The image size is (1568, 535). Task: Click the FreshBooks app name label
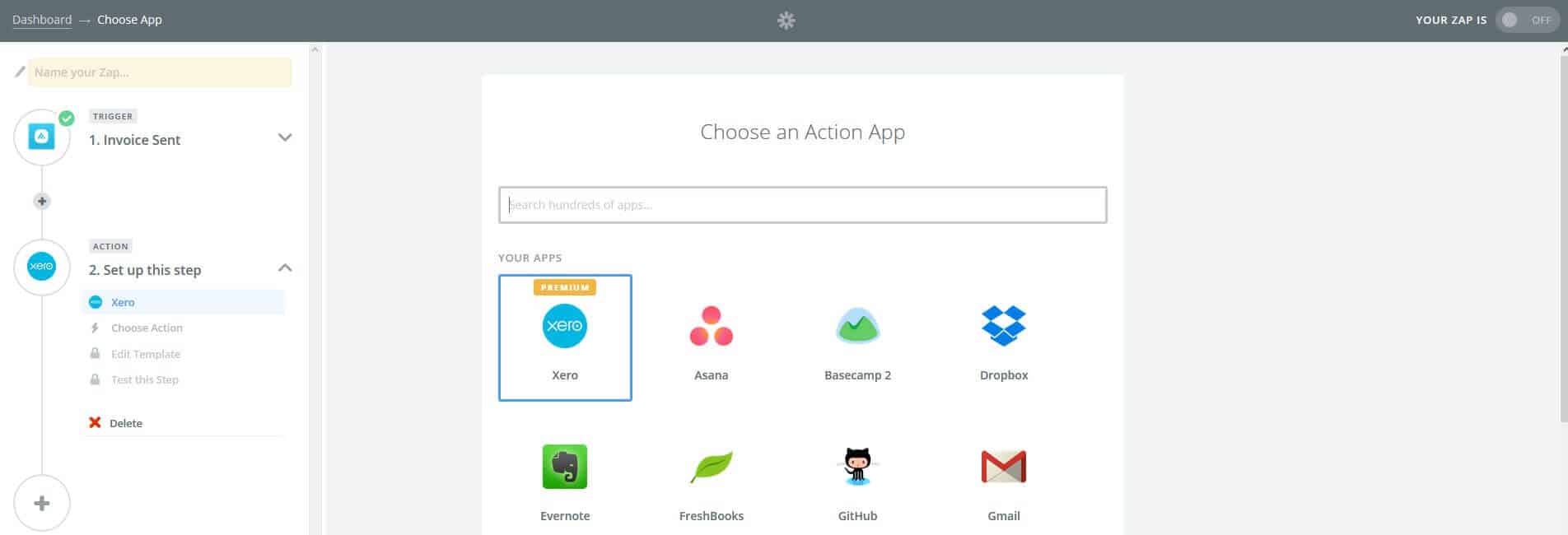click(x=711, y=515)
